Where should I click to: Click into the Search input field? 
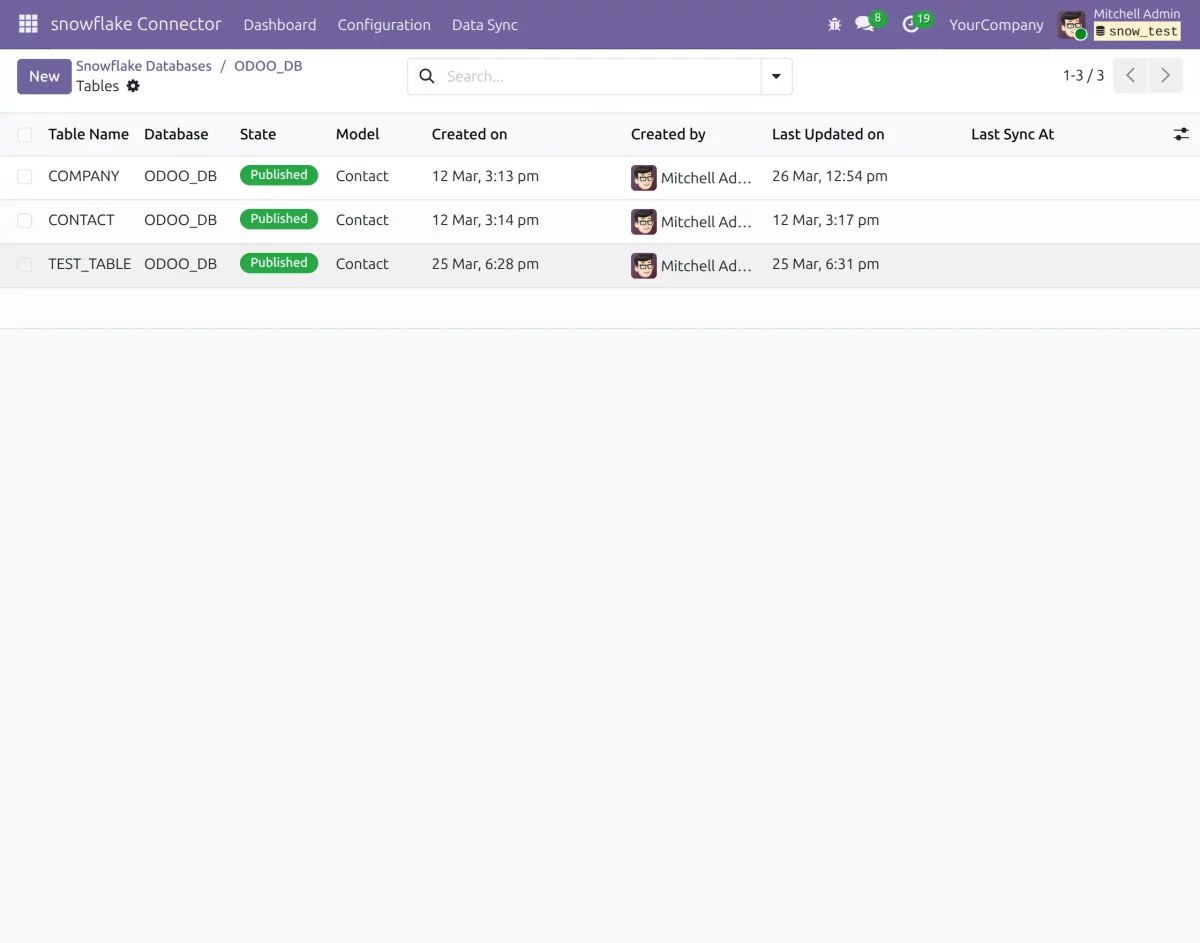pos(600,76)
